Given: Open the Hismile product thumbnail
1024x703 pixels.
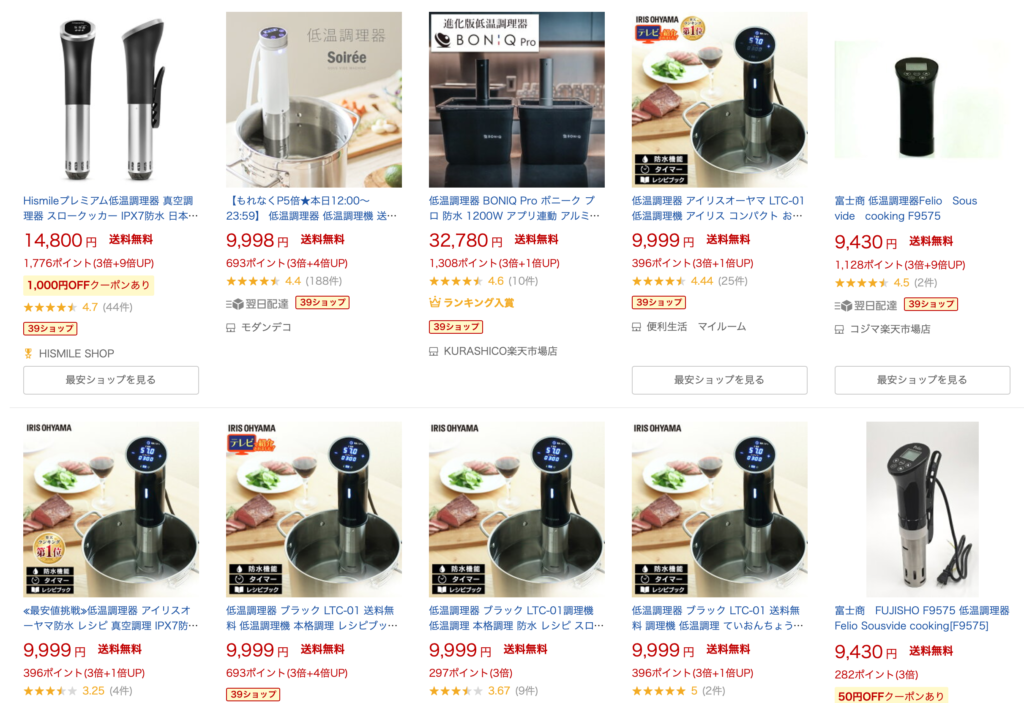Looking at the screenshot, I should (x=111, y=99).
